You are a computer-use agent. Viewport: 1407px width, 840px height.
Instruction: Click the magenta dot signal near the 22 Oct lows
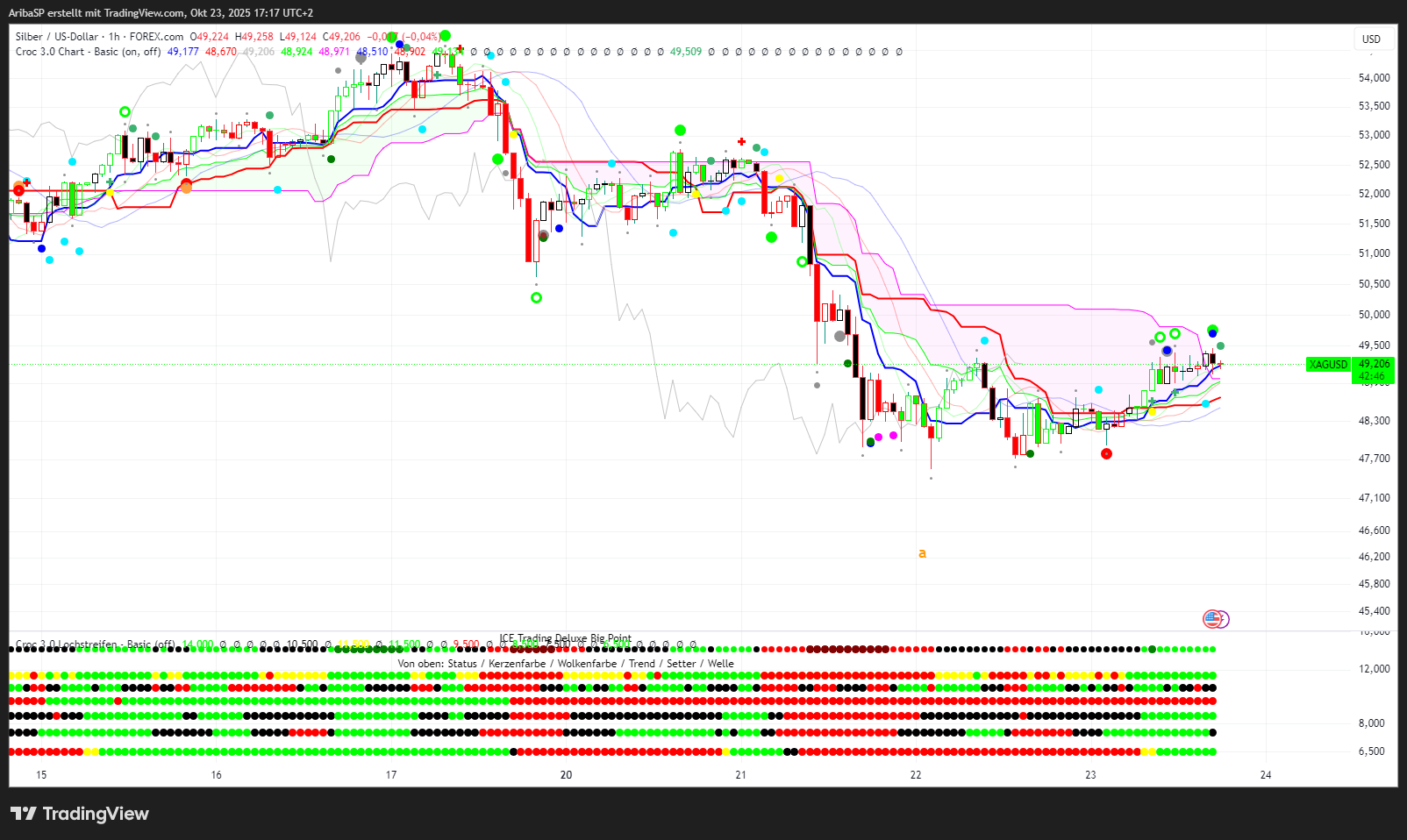(x=894, y=435)
